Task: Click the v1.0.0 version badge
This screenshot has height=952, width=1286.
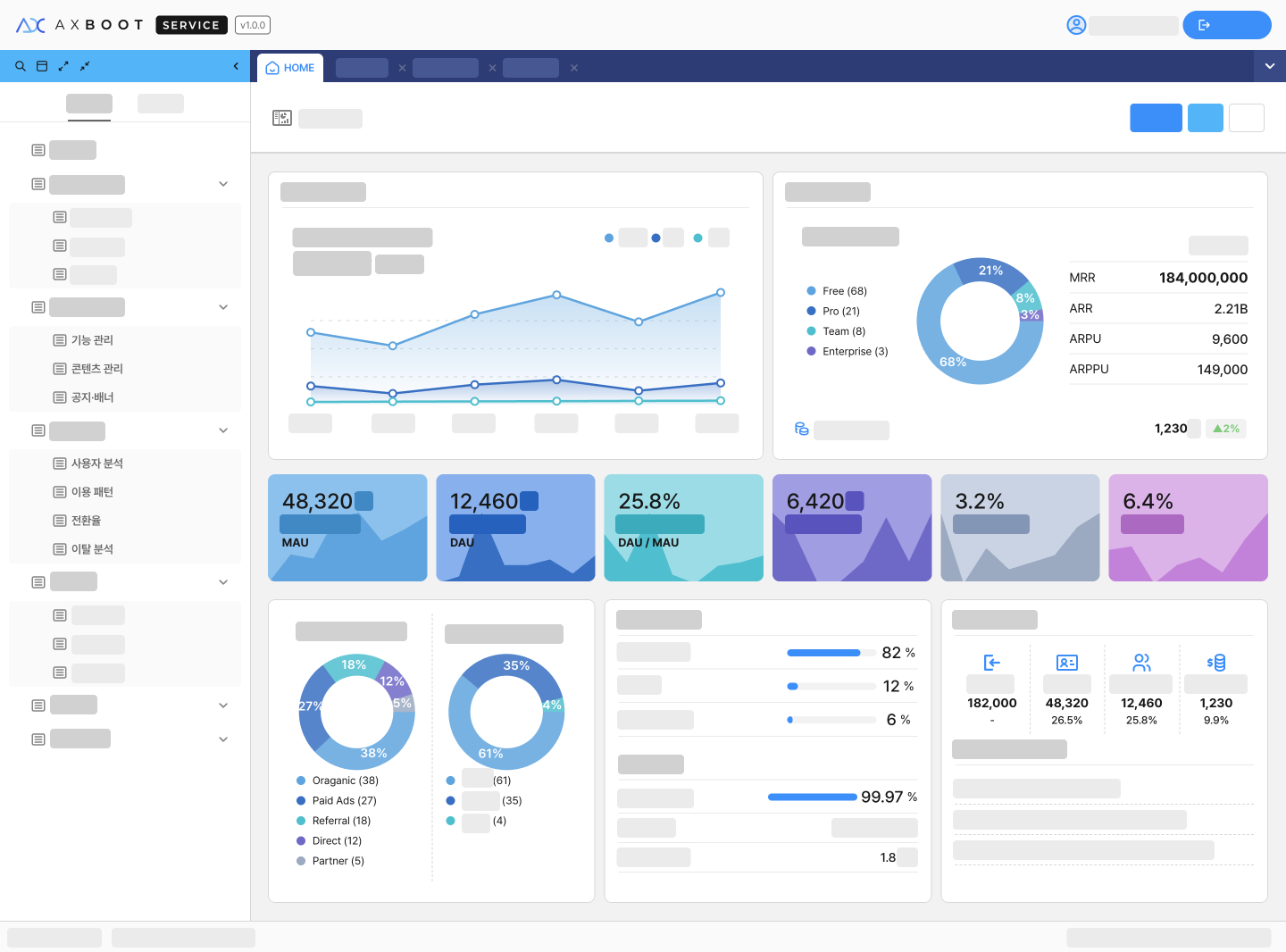Action: click(253, 25)
